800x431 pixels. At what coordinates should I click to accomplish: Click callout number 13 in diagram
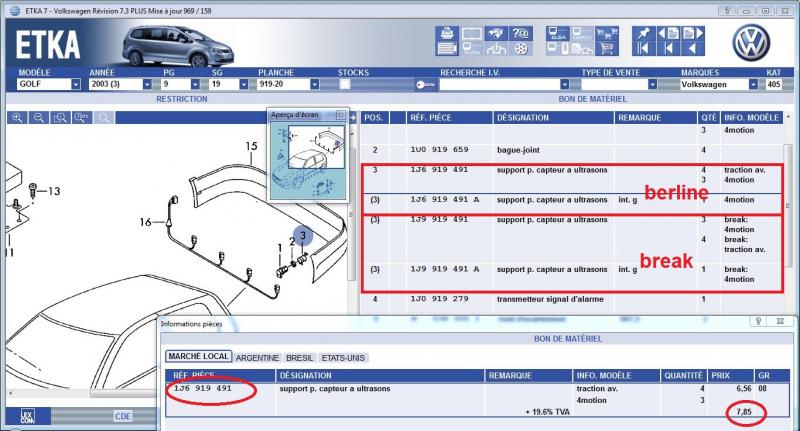point(54,191)
